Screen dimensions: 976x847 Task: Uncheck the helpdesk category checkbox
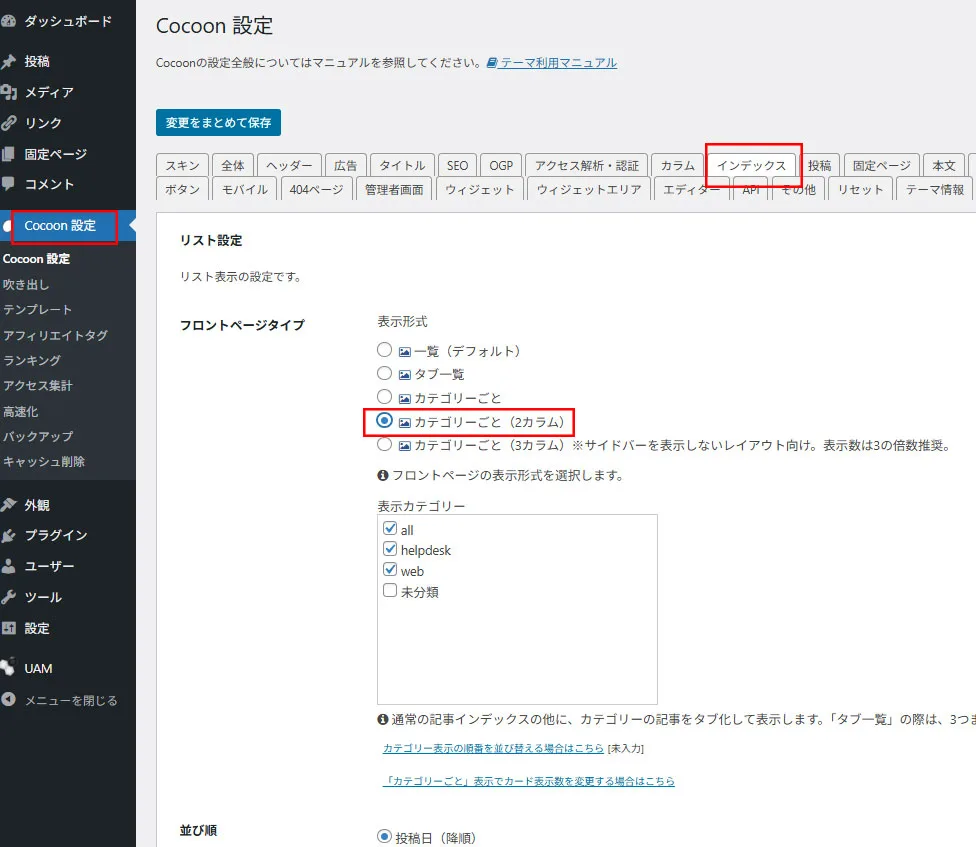pos(390,550)
